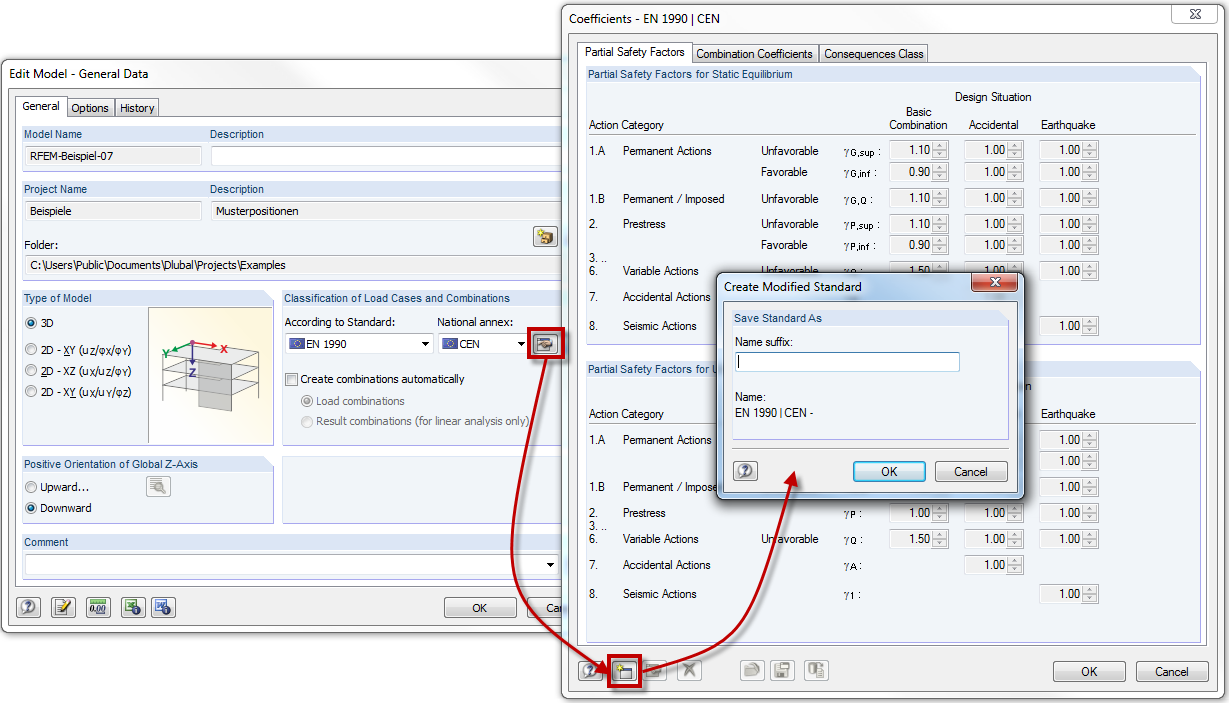The width and height of the screenshot is (1229, 703).
Task: Delete the selected standard with the X icon
Action: point(688,672)
